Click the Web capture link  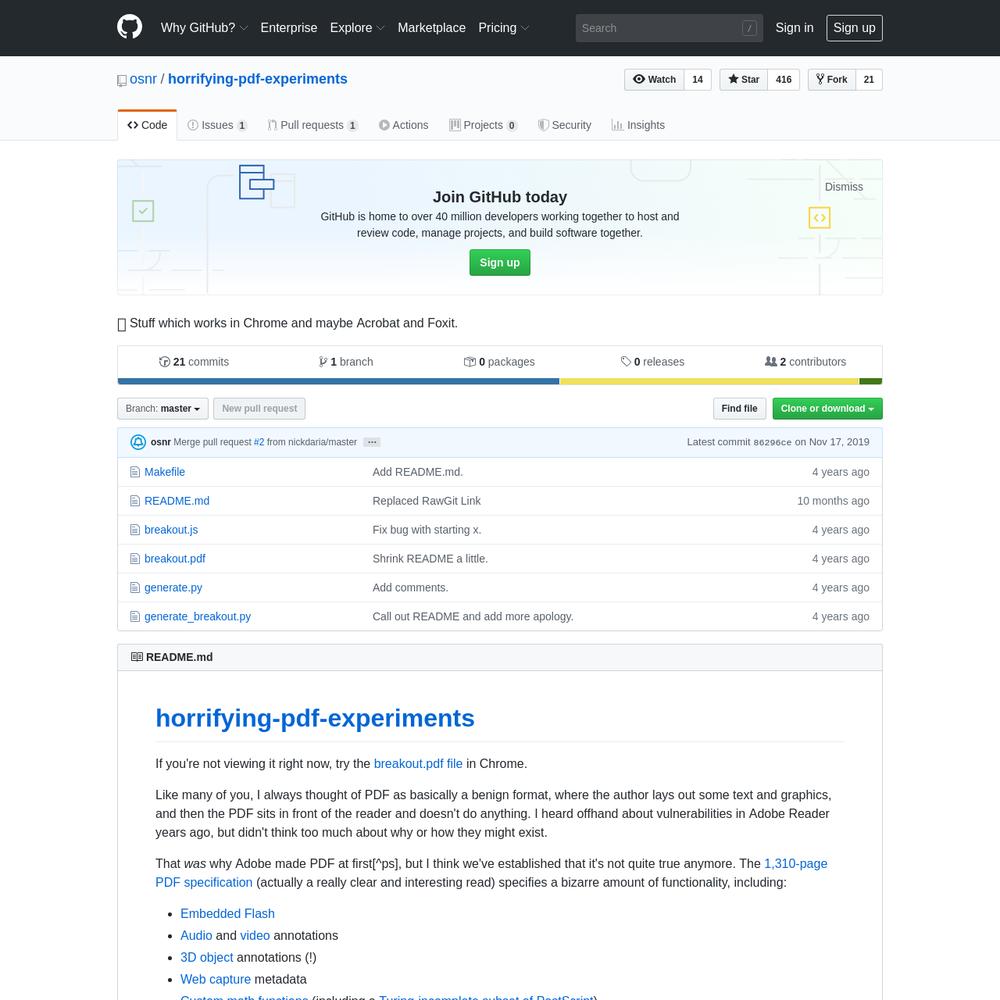pyautogui.click(x=216, y=979)
